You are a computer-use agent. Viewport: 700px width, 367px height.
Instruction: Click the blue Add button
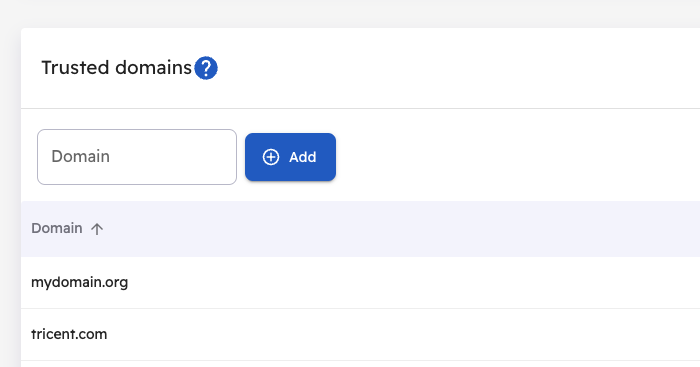click(290, 157)
